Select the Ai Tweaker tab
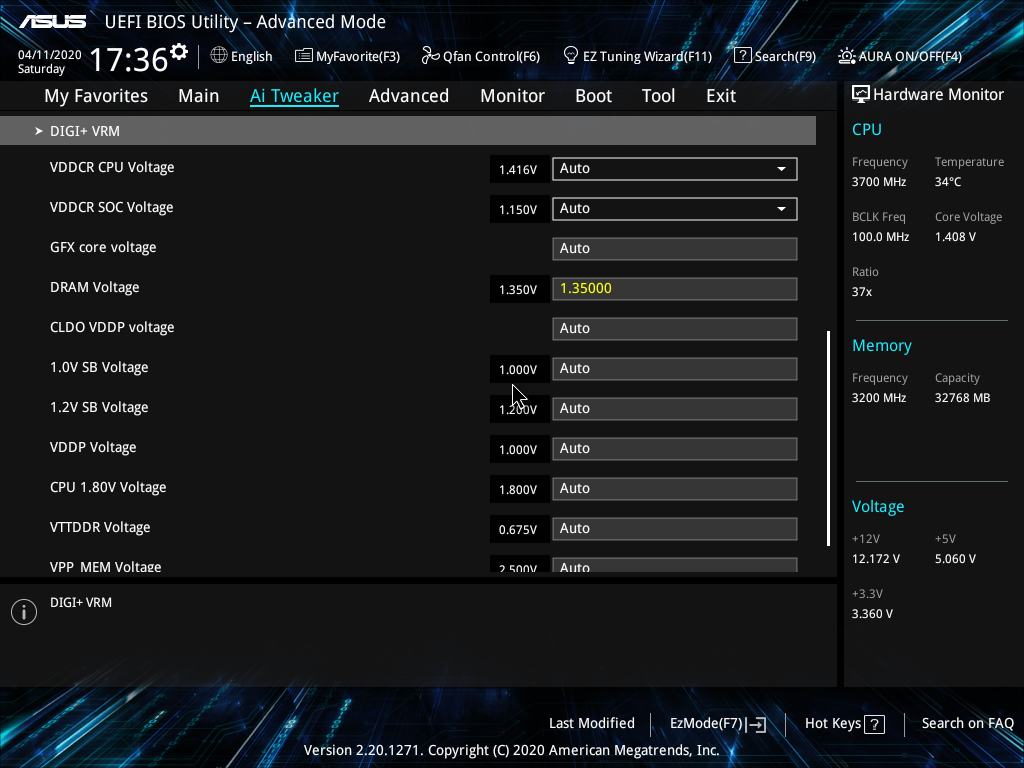Image resolution: width=1024 pixels, height=768 pixels. pyautogui.click(x=294, y=96)
